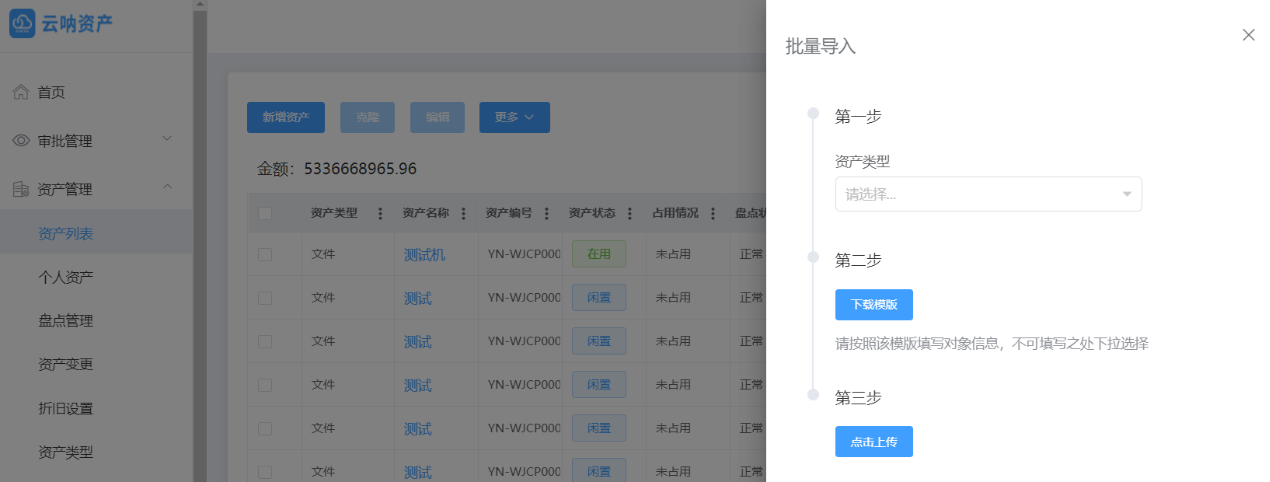
Task: Open the 资产名称 column menu dots
Action: point(464,213)
